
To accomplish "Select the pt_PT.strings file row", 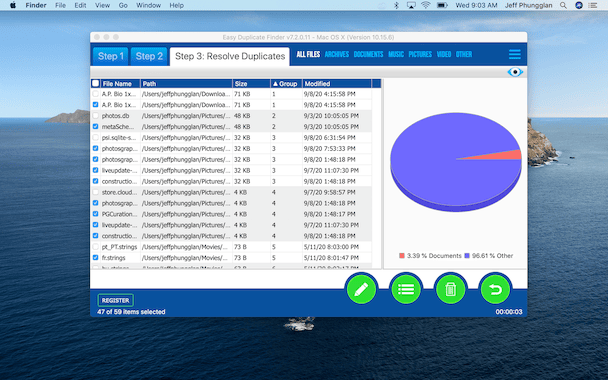I will pos(231,247).
